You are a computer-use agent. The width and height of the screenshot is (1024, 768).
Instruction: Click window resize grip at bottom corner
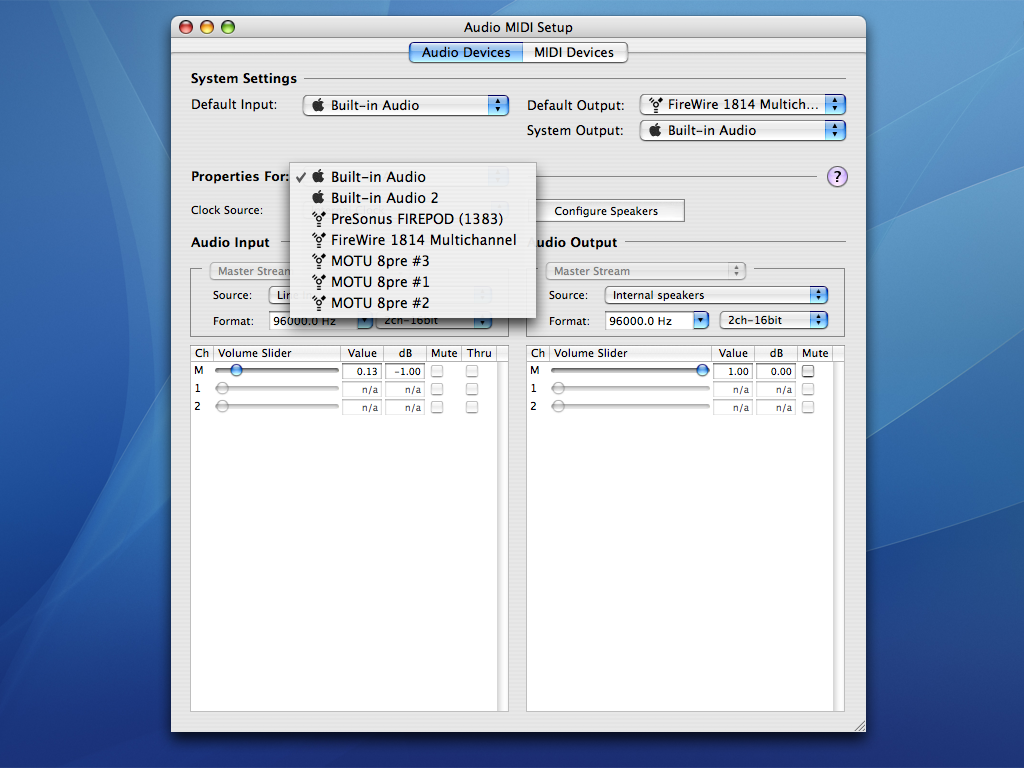tap(859, 726)
